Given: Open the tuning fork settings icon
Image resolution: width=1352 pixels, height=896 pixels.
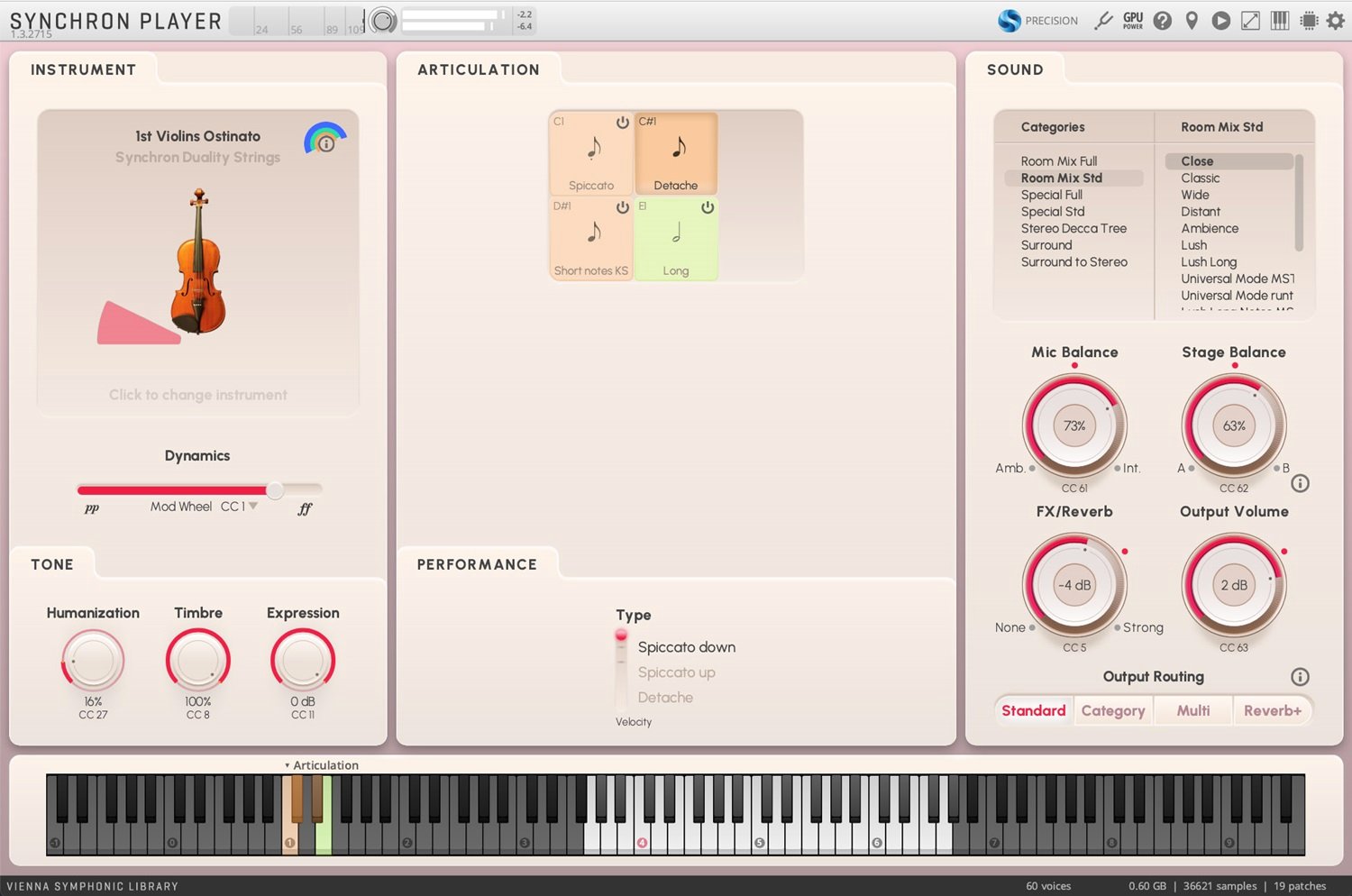Looking at the screenshot, I should coord(1104,20).
